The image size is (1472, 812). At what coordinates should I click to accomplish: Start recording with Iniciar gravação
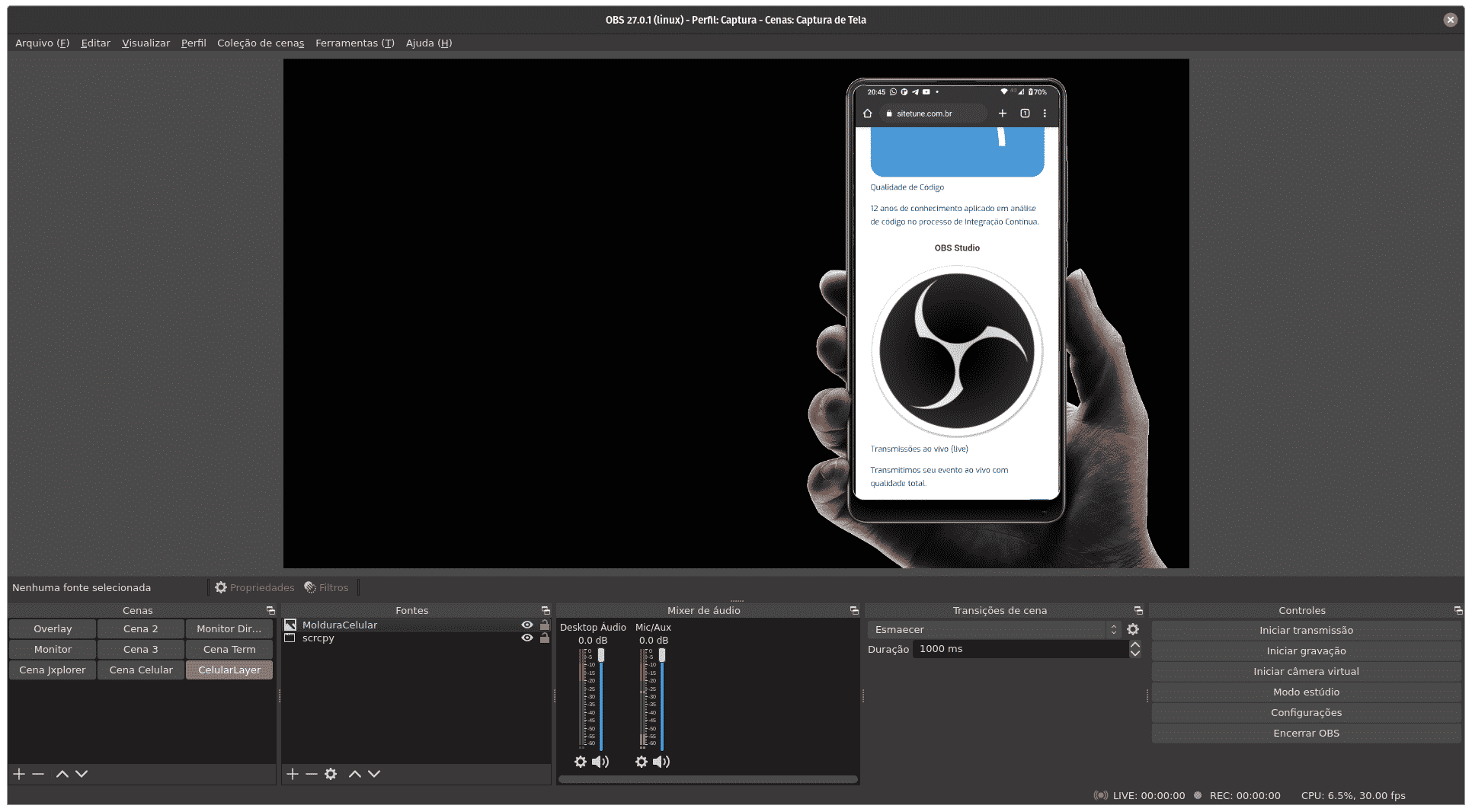click(1306, 651)
